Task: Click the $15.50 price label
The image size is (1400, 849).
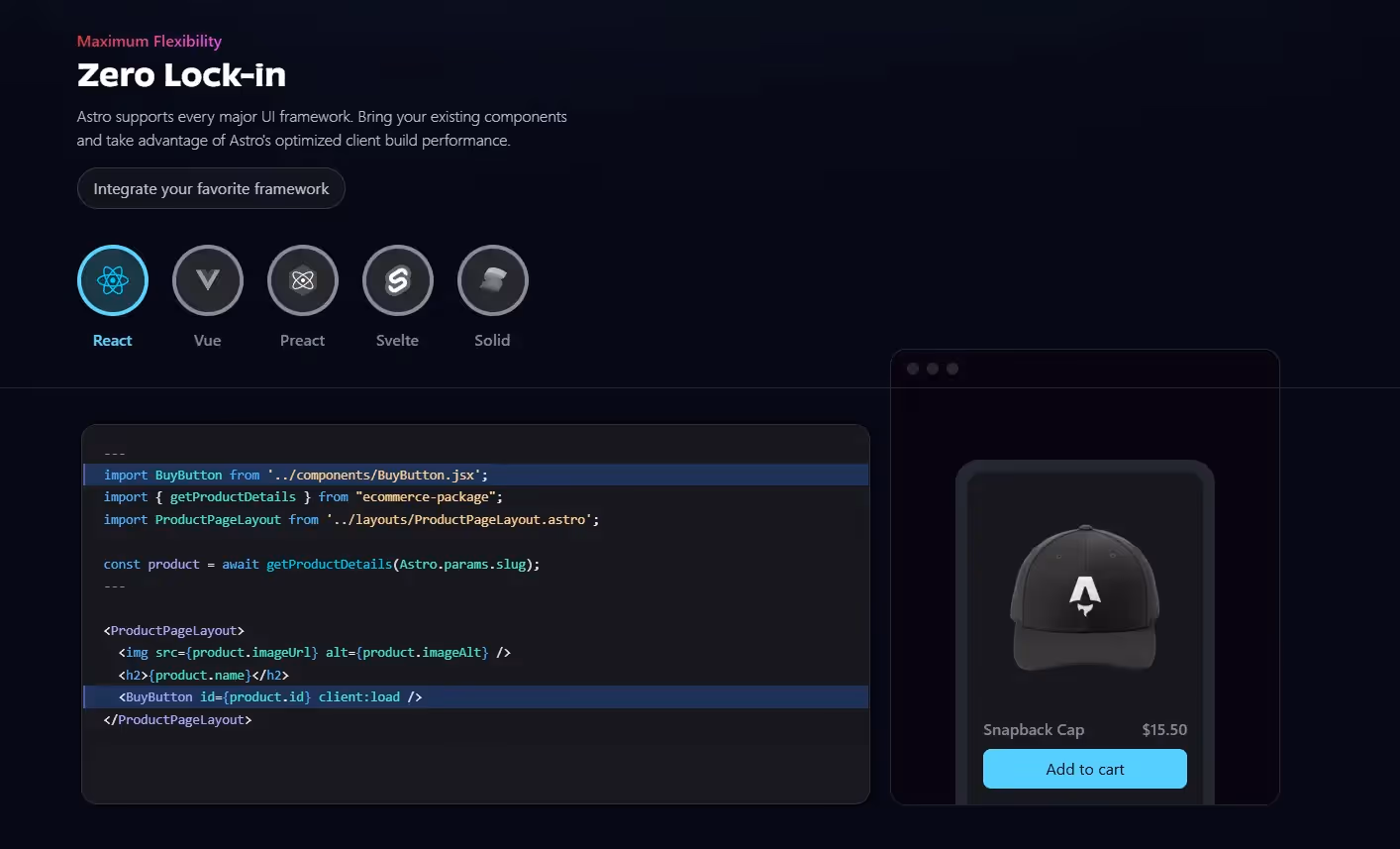Action: tap(1163, 729)
